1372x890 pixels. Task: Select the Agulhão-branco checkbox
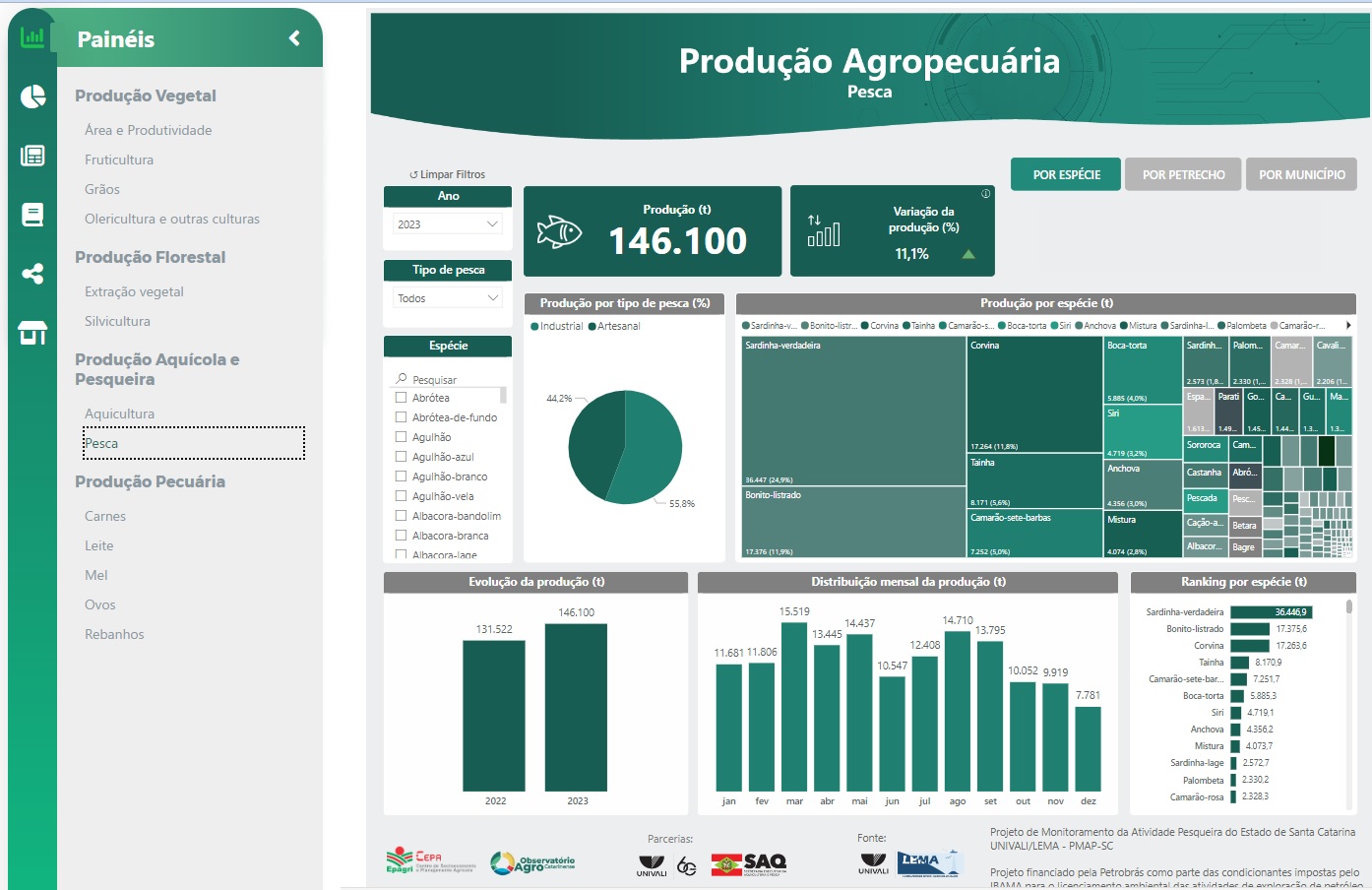[401, 477]
